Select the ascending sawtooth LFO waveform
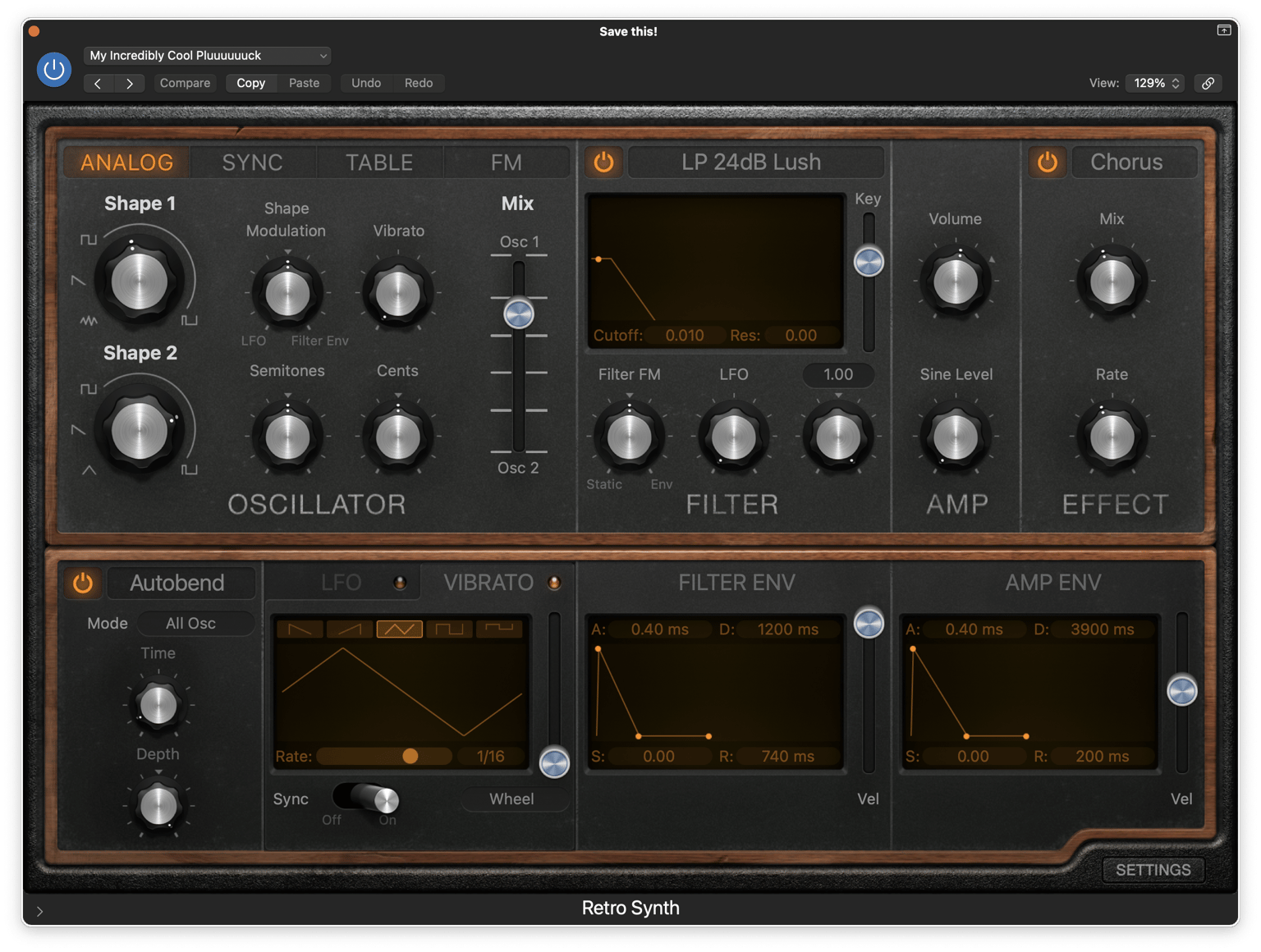Image resolution: width=1261 pixels, height=952 pixels. coord(350,629)
